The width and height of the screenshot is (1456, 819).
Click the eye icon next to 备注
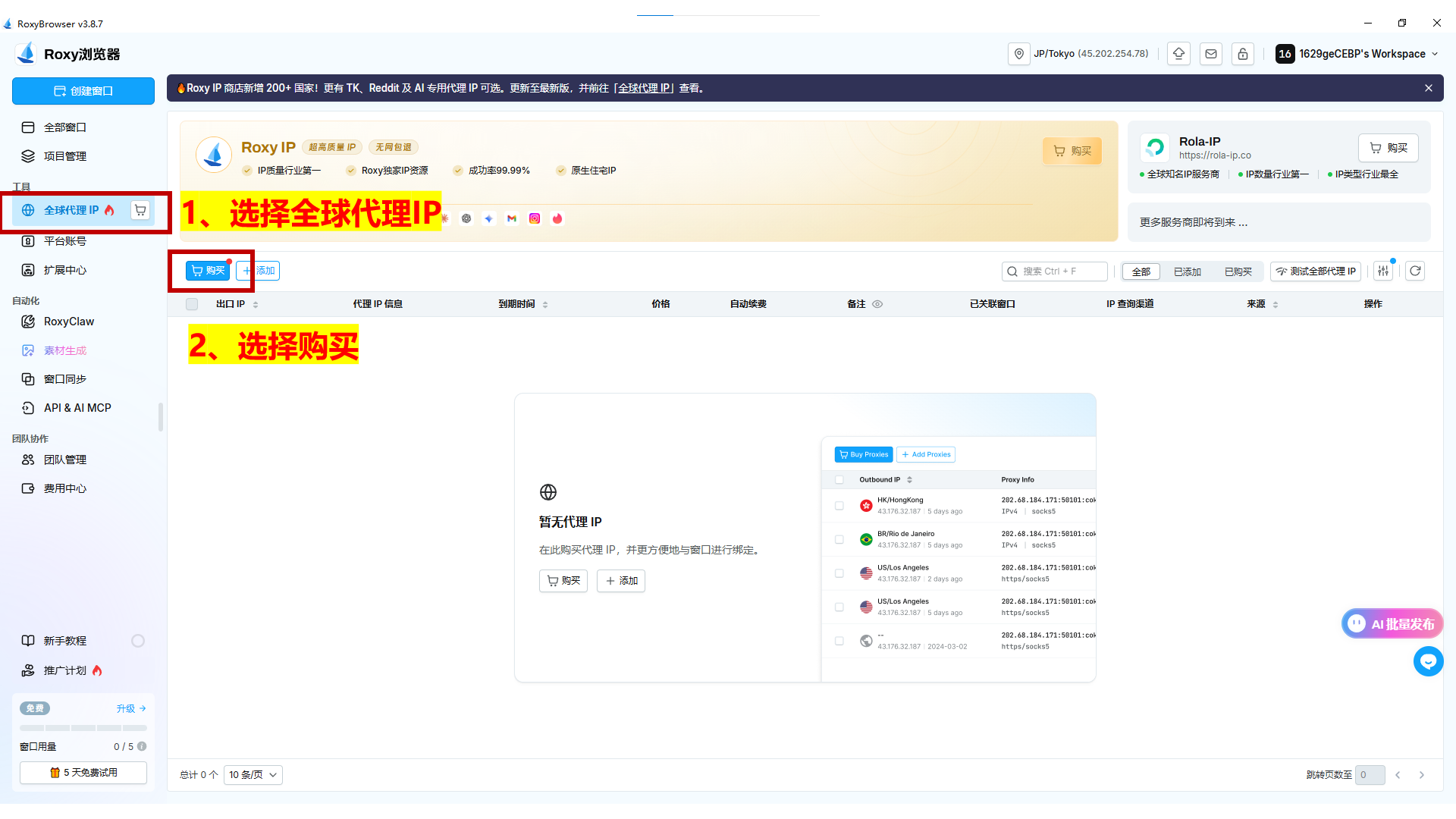[877, 304]
